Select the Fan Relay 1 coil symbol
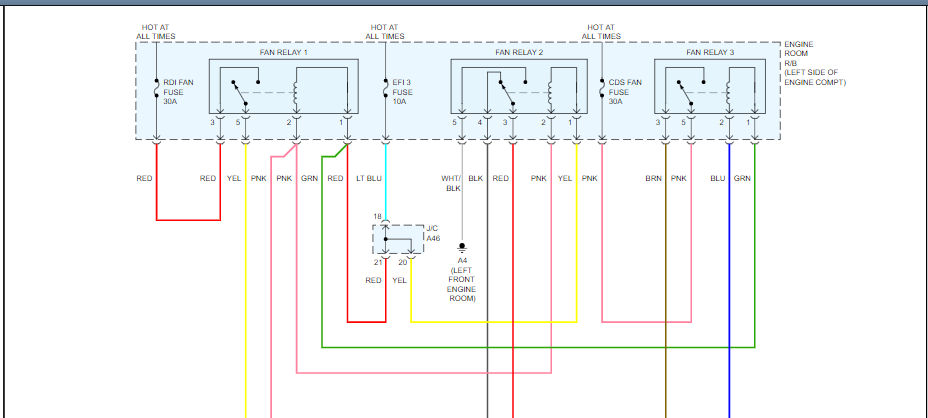Screen dimensions: 928x418 tap(296, 93)
